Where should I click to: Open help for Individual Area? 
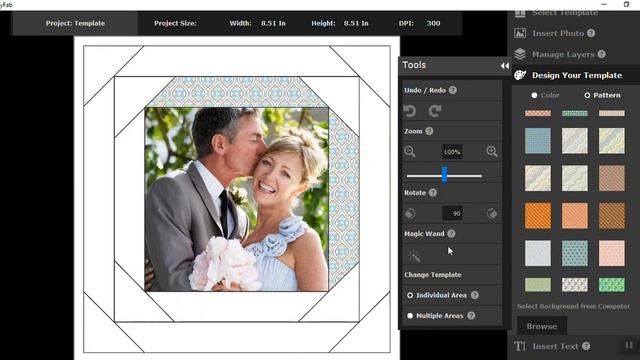475,295
